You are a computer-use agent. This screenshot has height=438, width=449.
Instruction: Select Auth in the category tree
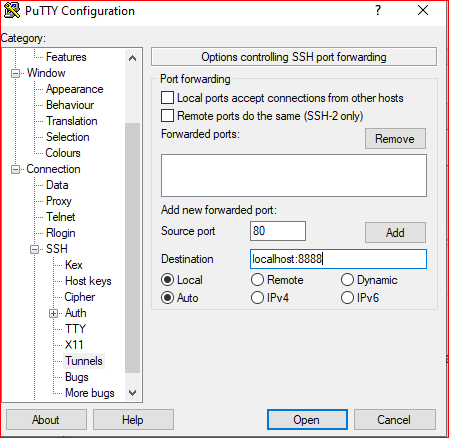76,313
